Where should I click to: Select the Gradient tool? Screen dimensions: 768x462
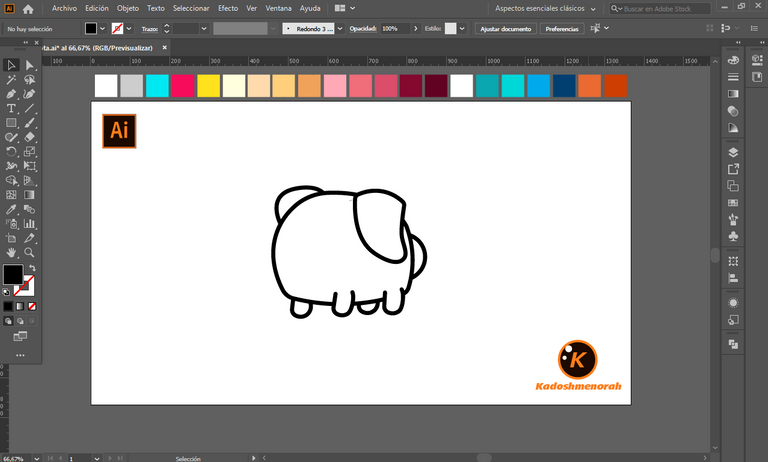click(x=29, y=195)
